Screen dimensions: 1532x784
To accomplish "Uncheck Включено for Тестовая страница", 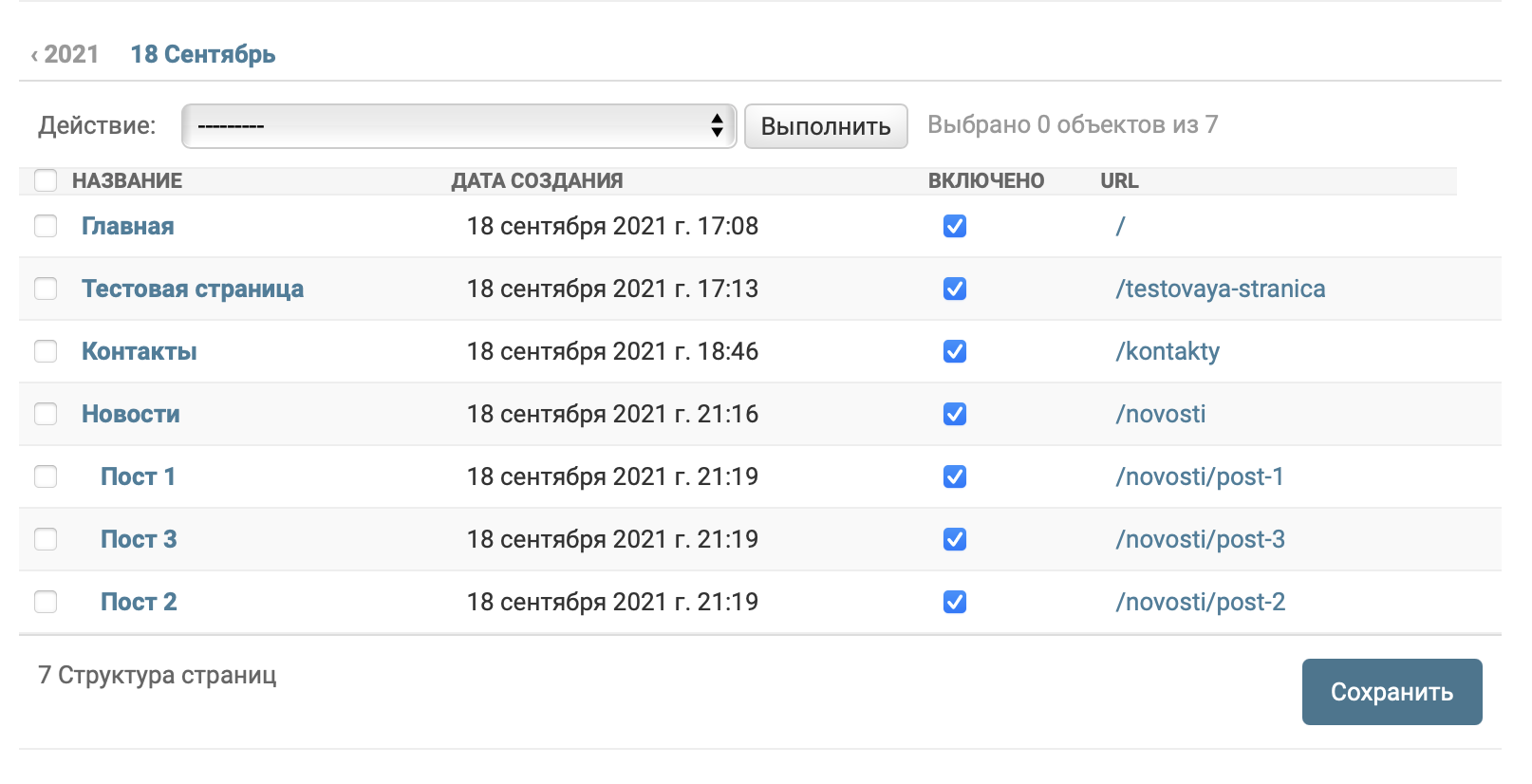I will (955, 289).
